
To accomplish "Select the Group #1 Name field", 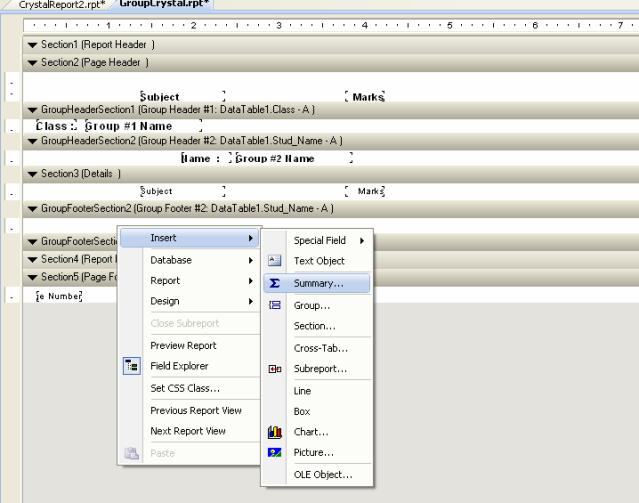I will (142, 127).
